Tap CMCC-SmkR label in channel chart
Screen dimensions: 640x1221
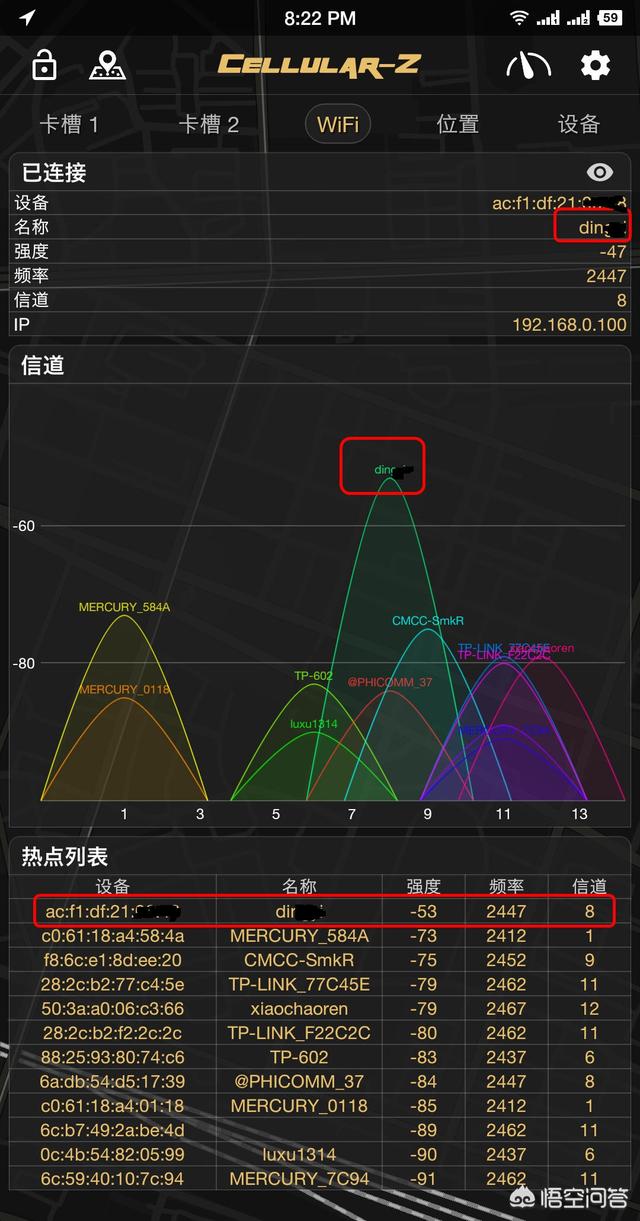(428, 621)
